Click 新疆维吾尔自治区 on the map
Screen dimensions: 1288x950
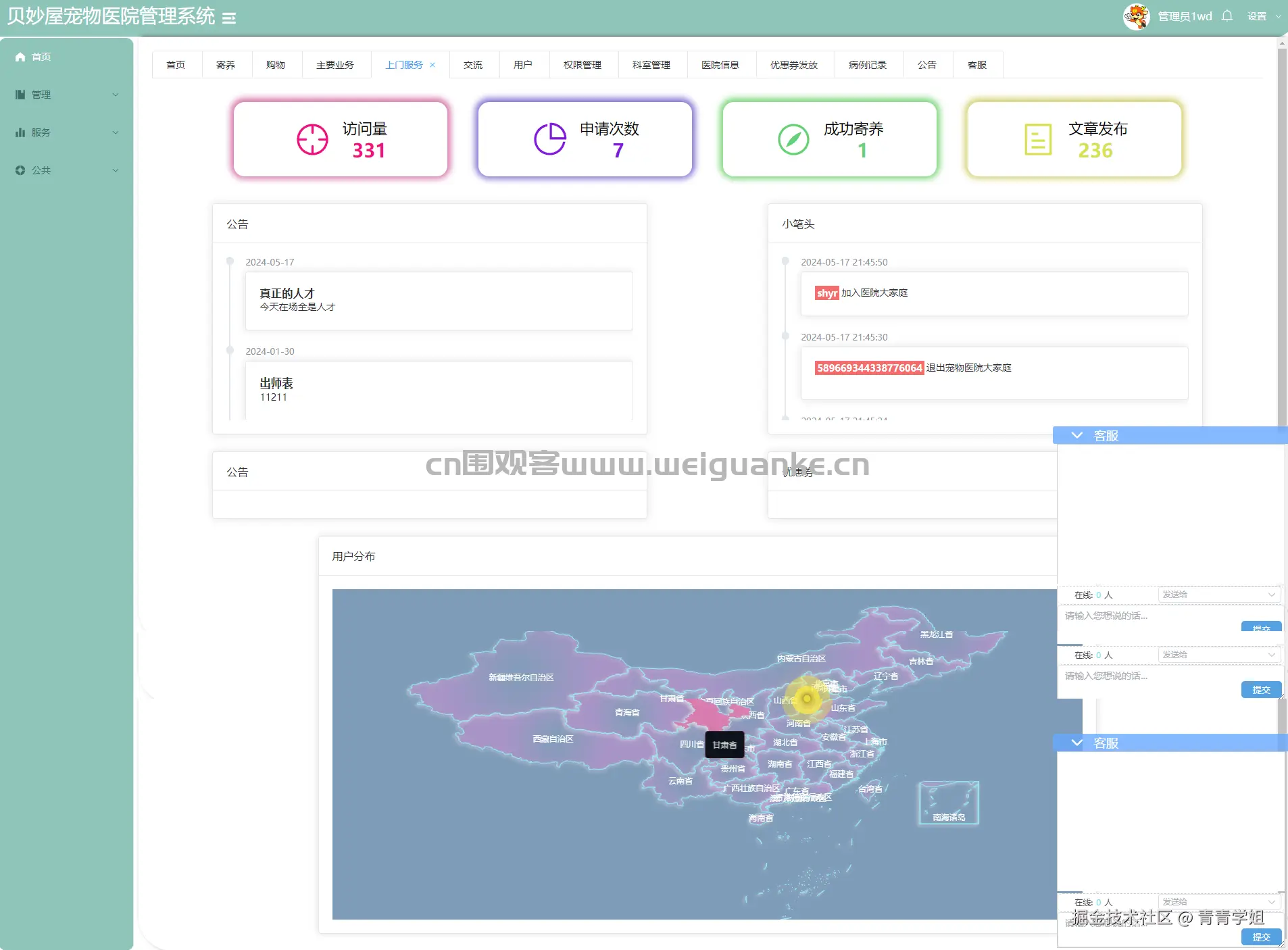pyautogui.click(x=521, y=677)
